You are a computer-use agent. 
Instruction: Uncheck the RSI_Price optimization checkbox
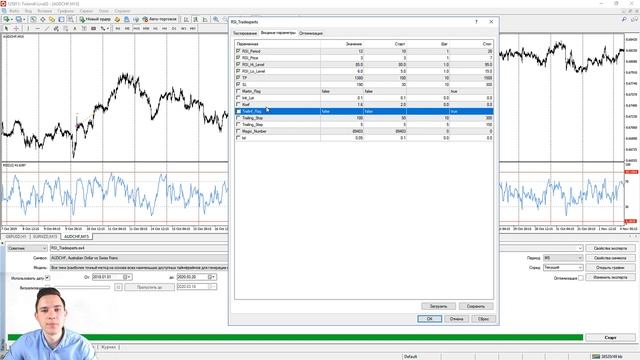238,58
